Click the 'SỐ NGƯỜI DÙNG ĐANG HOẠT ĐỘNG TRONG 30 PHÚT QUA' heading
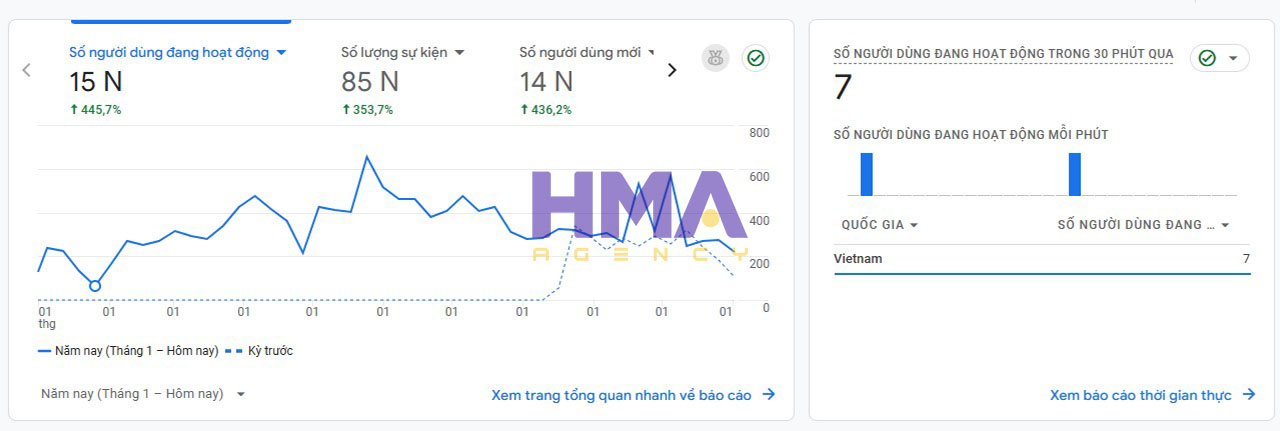Viewport: 1280px width, 431px height. pyautogui.click(x=1003, y=54)
